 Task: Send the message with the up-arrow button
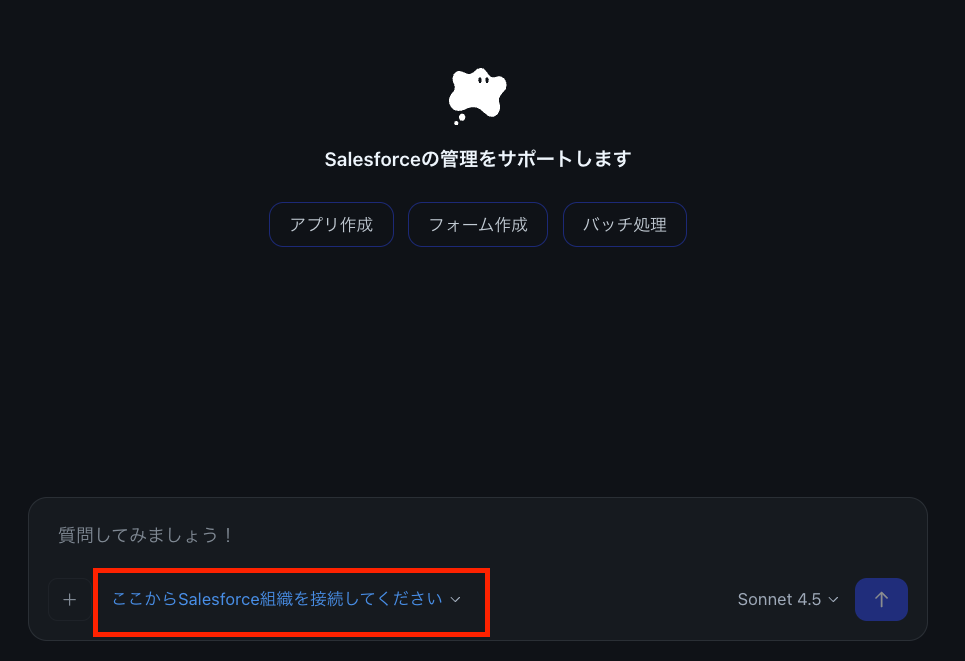[x=881, y=599]
